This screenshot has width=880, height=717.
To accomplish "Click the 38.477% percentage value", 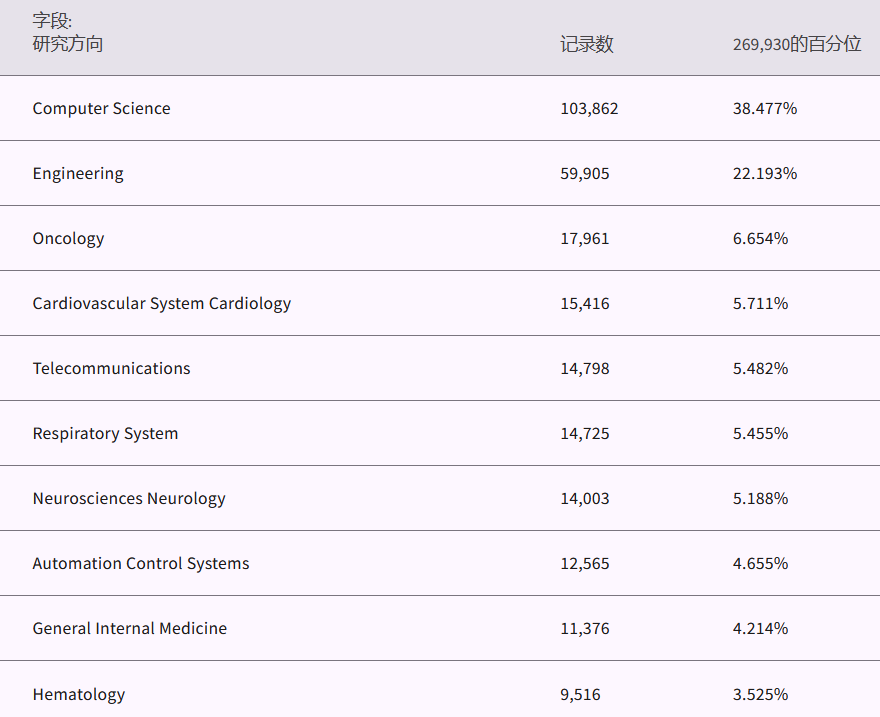I will [765, 108].
